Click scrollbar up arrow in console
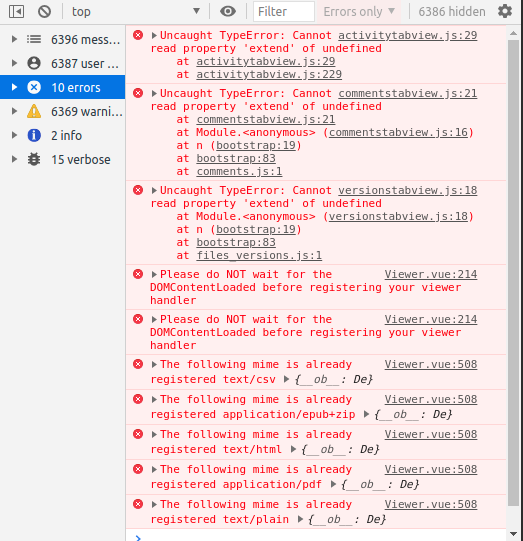Screen dimensions: 523x541 pos(513,33)
